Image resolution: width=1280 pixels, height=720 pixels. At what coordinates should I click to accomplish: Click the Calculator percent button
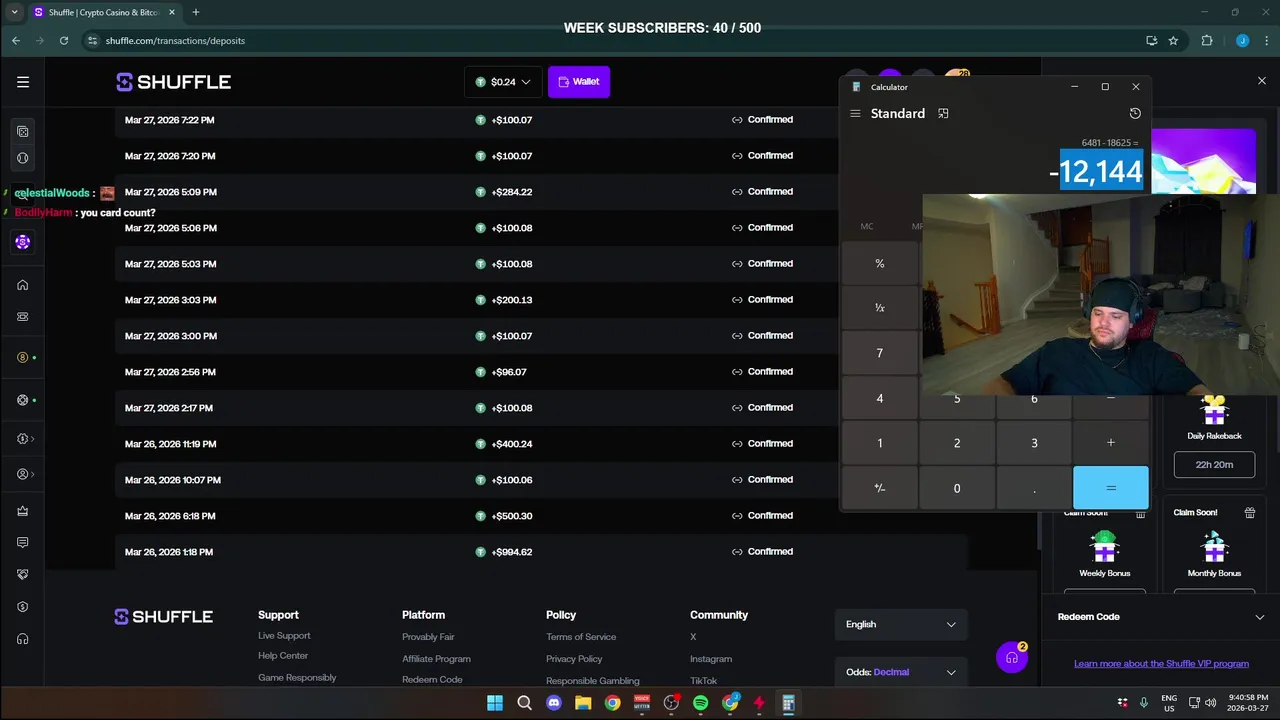[x=880, y=264]
